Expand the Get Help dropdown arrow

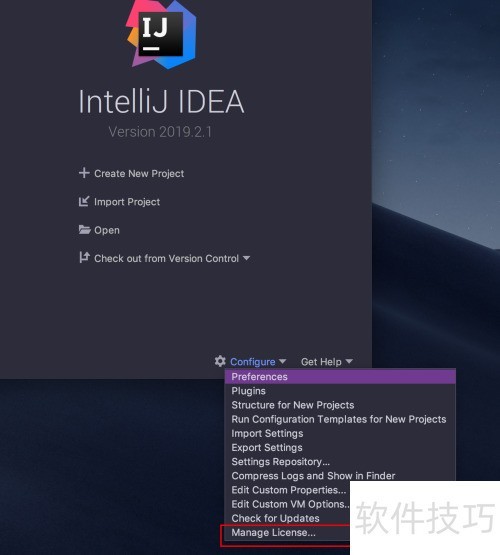pos(349,361)
